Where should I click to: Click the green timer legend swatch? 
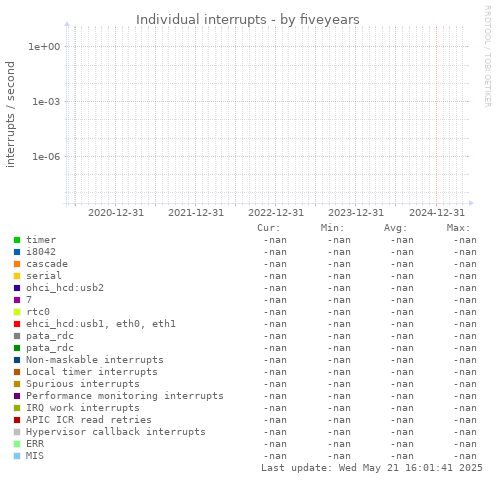tap(17, 240)
